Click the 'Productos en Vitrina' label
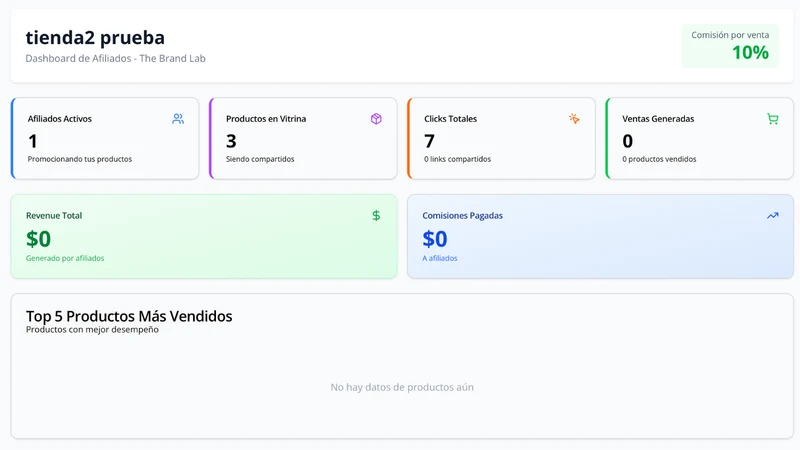Image resolution: width=800 pixels, height=450 pixels. click(x=266, y=119)
